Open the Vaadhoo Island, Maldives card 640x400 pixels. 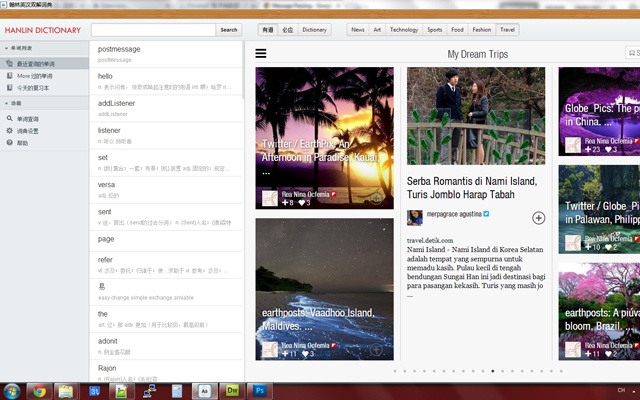[x=324, y=289]
